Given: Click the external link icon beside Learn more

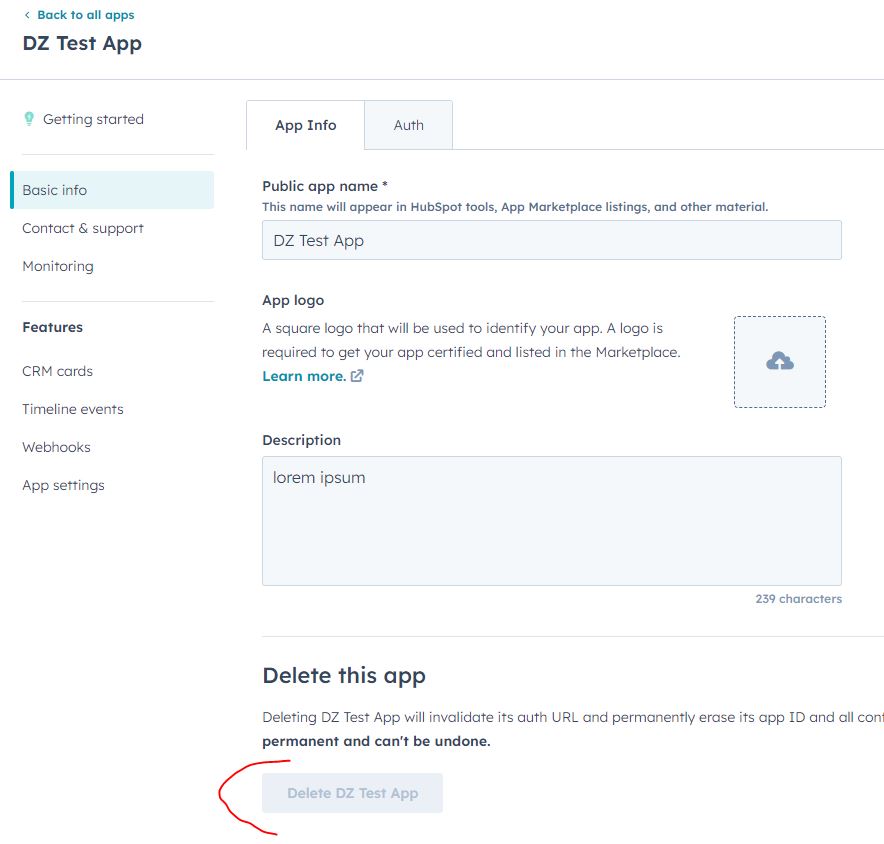Looking at the screenshot, I should coord(355,376).
